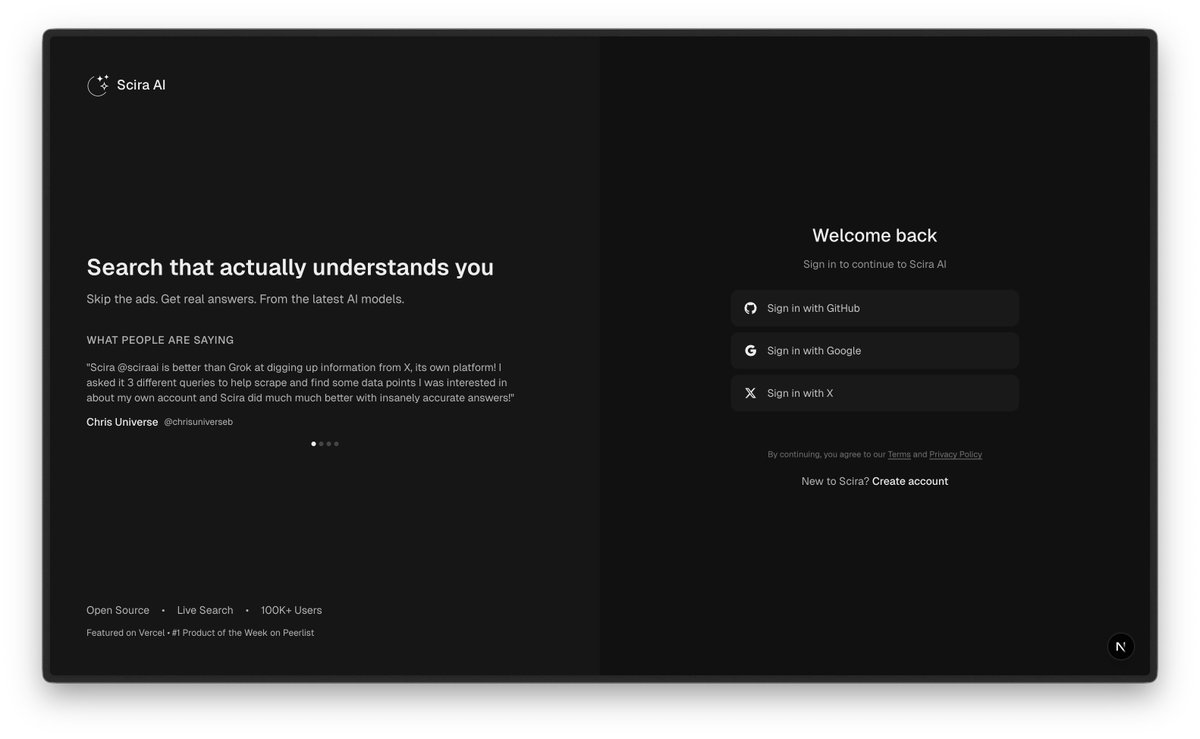Sign in with Google
Viewport: 1200px width, 739px height.
tap(875, 351)
